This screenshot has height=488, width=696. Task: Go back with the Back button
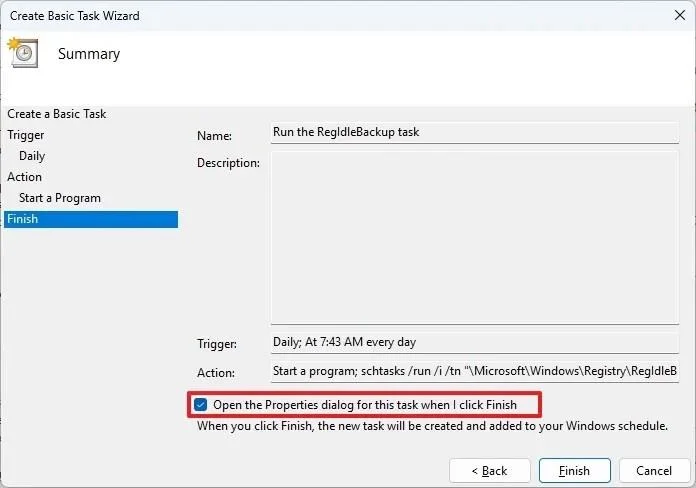pyautogui.click(x=490, y=471)
